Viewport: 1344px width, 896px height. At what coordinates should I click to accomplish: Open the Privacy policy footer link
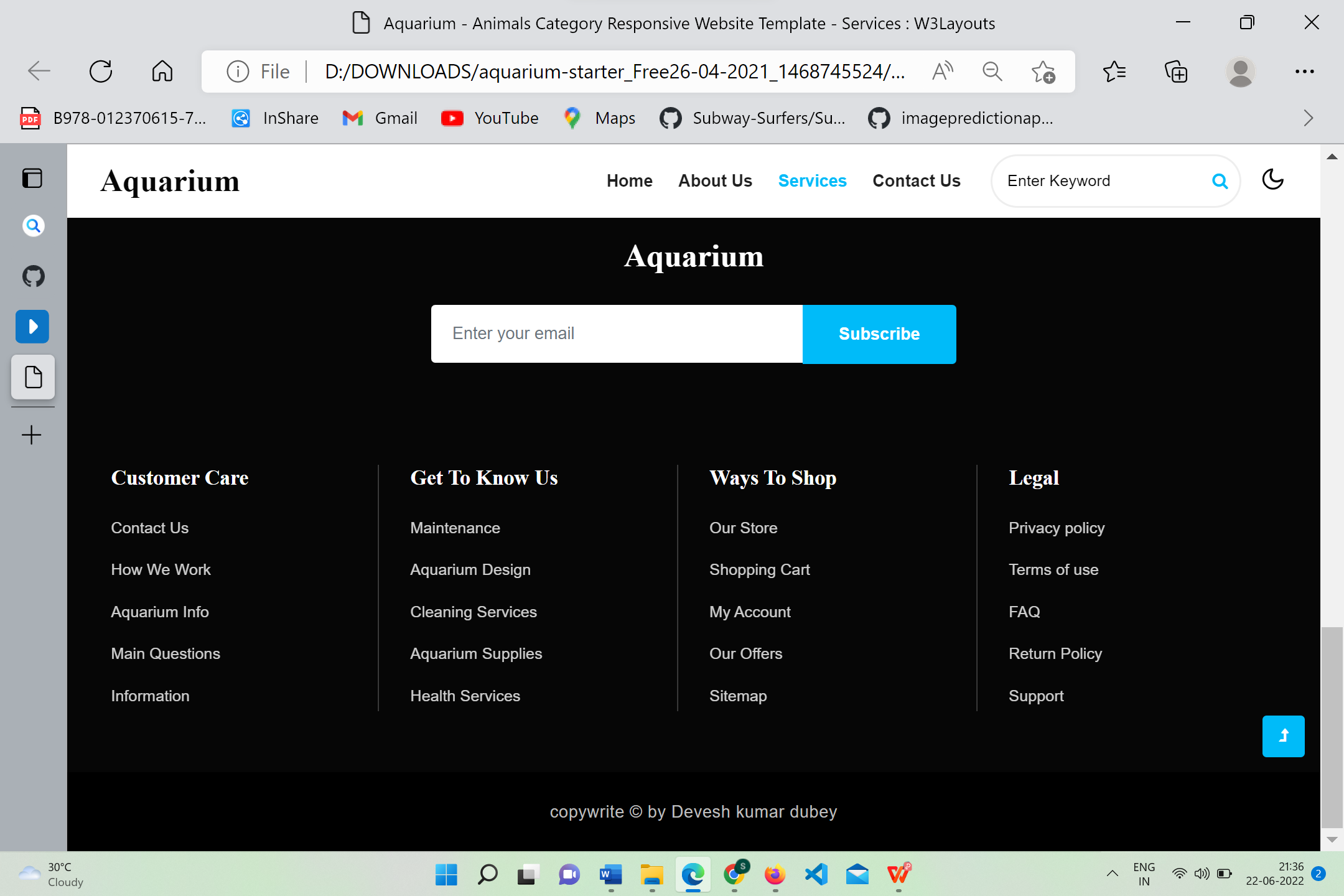pos(1057,528)
